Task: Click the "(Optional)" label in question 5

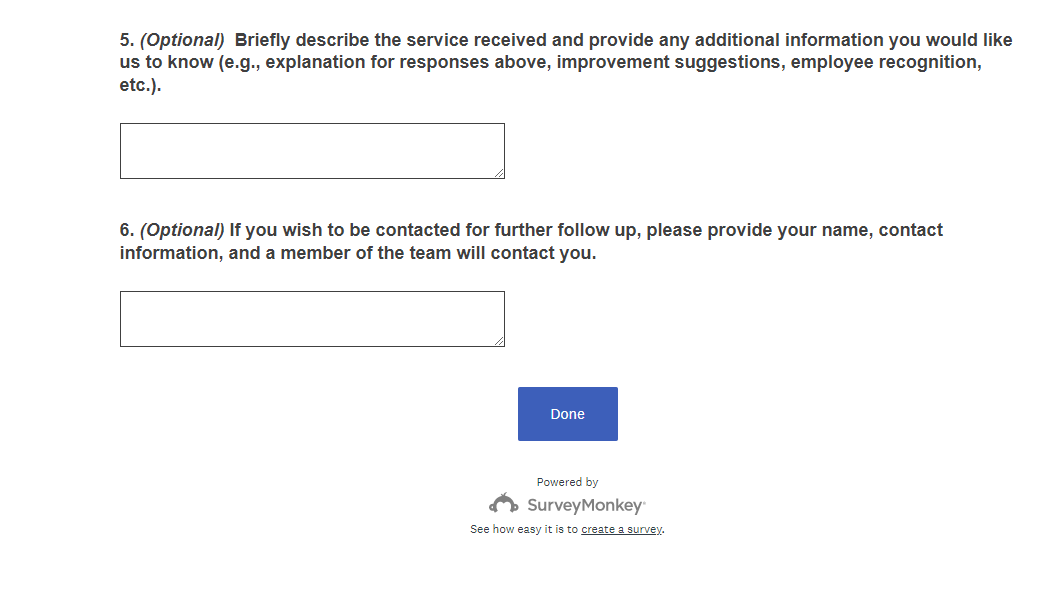Action: (x=182, y=41)
